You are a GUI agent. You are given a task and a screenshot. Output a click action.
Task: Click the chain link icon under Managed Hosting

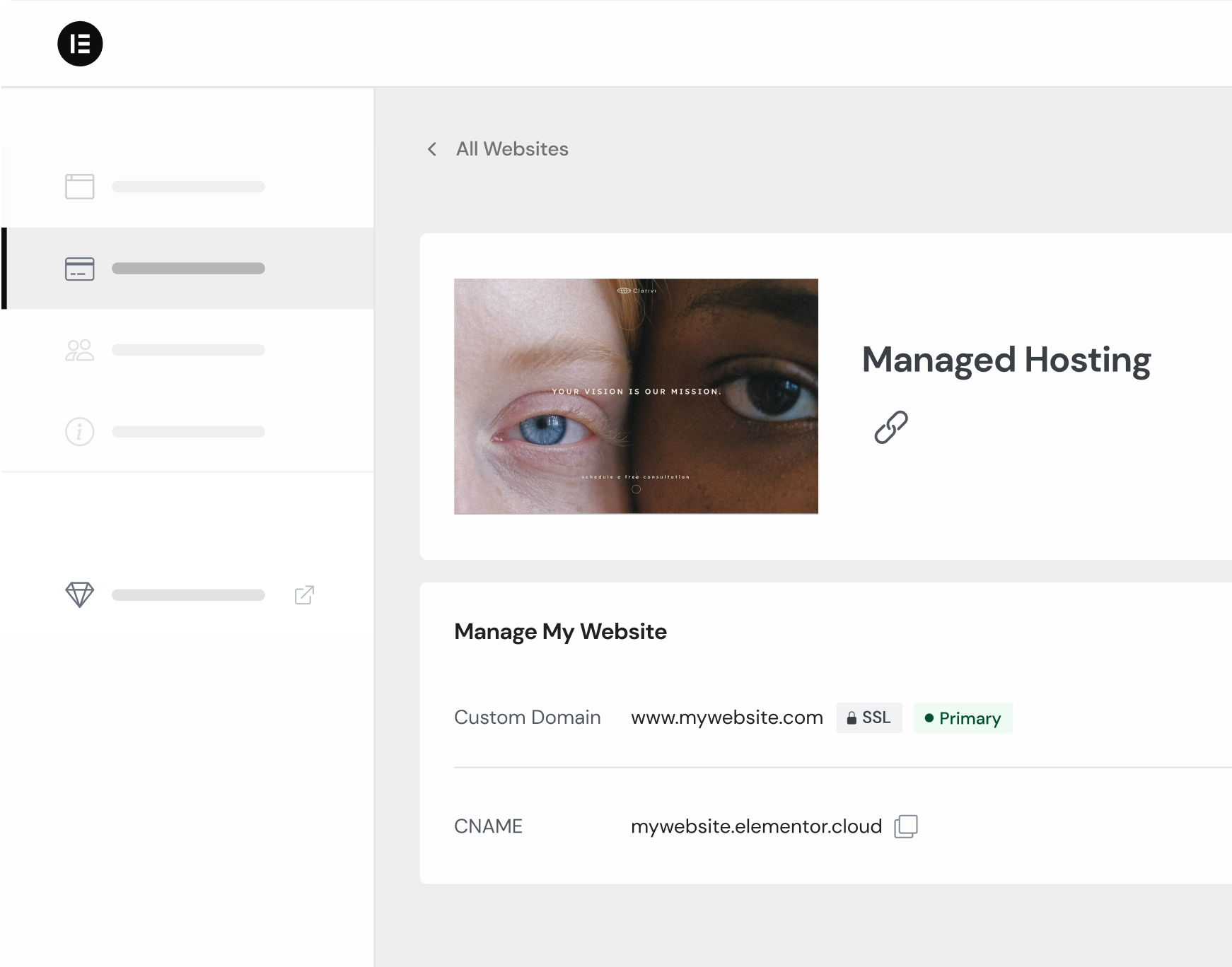point(891,427)
